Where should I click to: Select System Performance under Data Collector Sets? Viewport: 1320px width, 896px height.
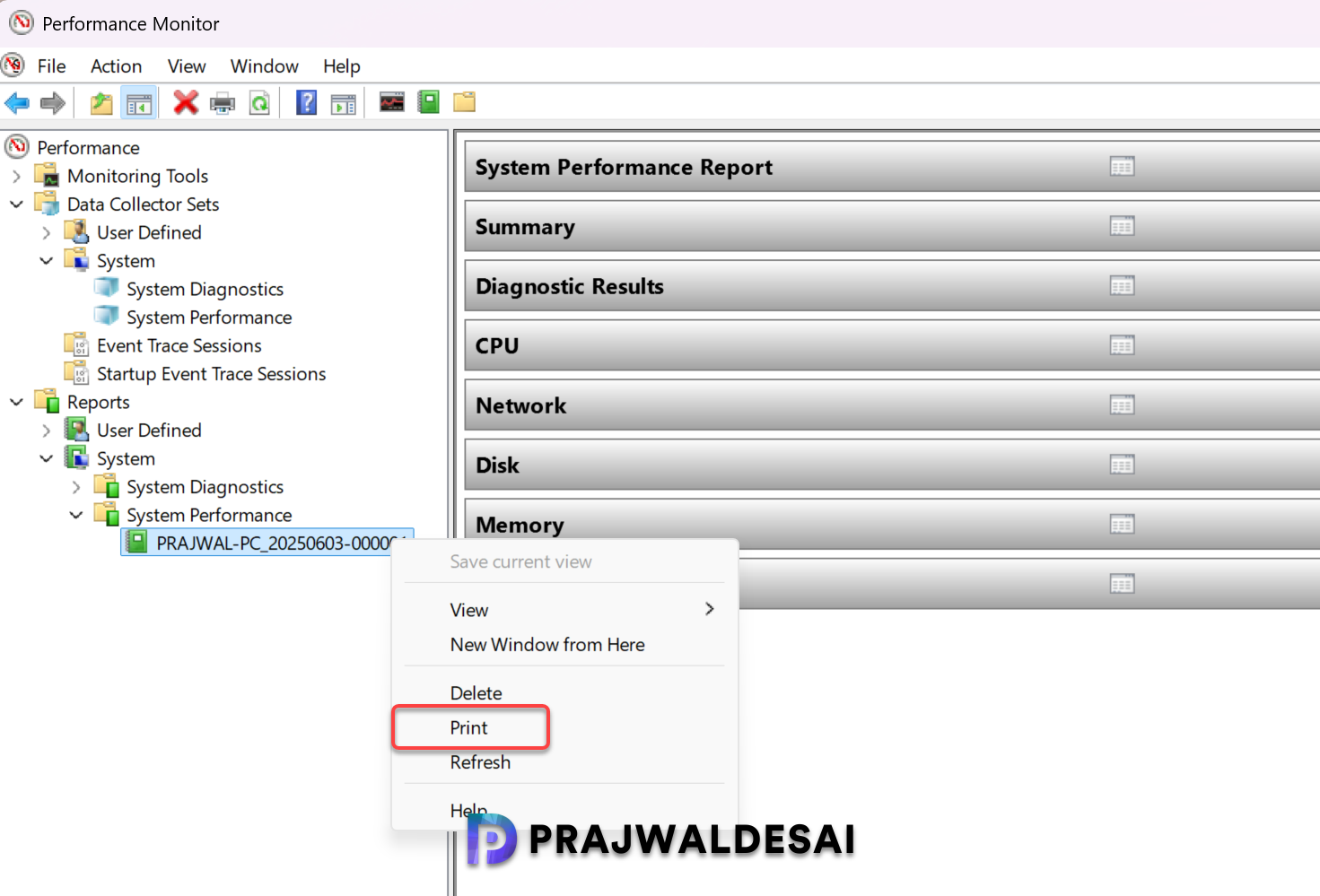209,318
